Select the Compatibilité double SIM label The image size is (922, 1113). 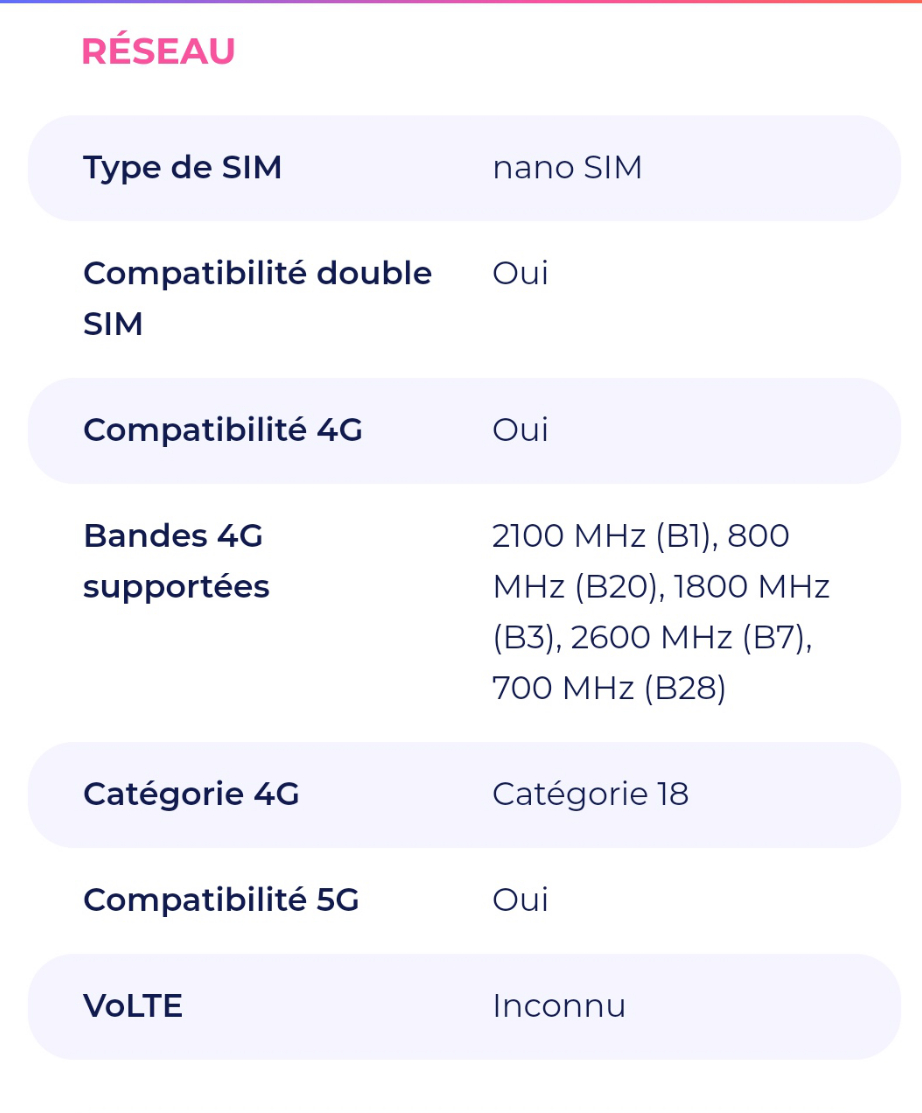(257, 298)
